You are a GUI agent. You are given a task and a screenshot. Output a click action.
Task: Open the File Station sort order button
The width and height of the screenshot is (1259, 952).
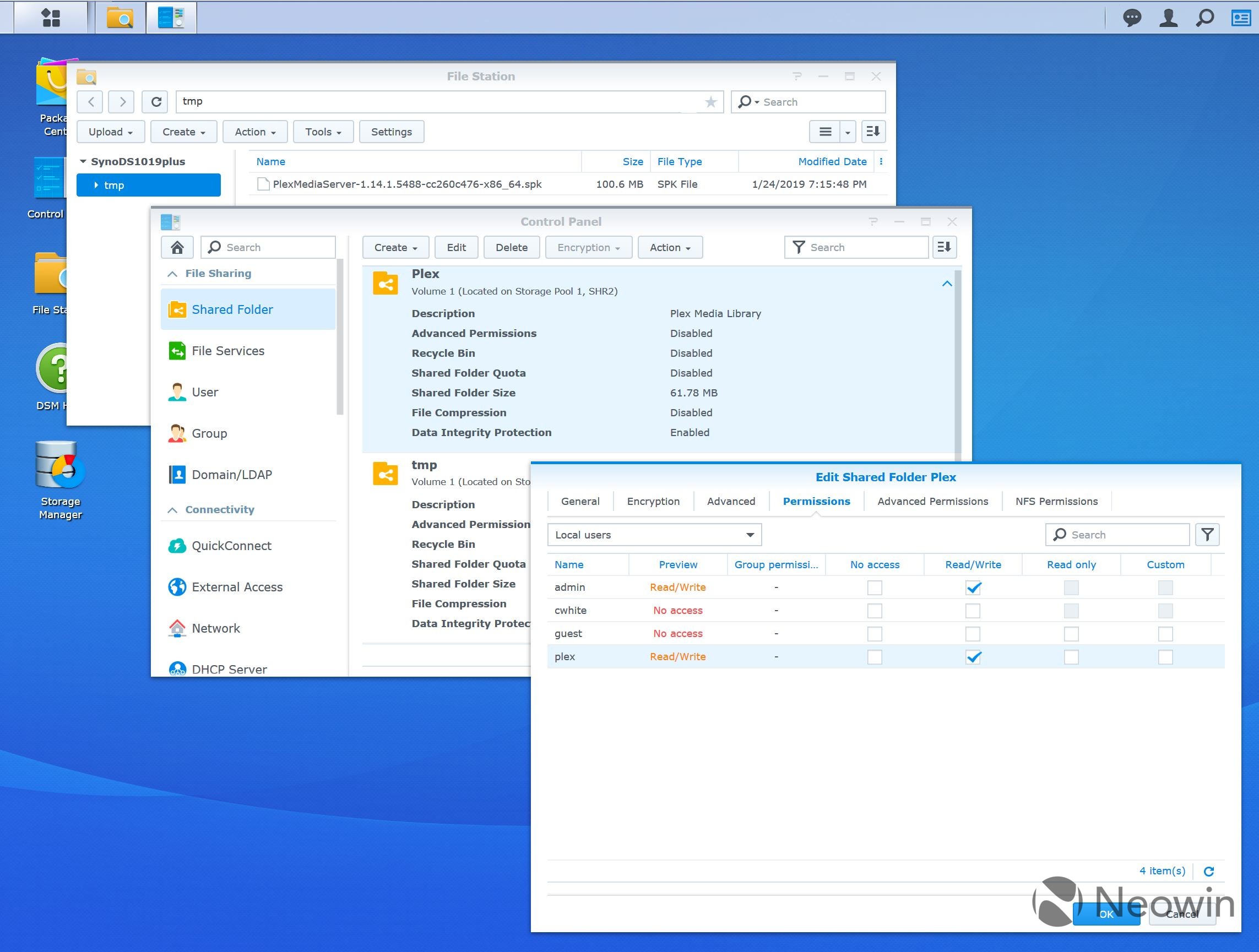pyautogui.click(x=873, y=132)
